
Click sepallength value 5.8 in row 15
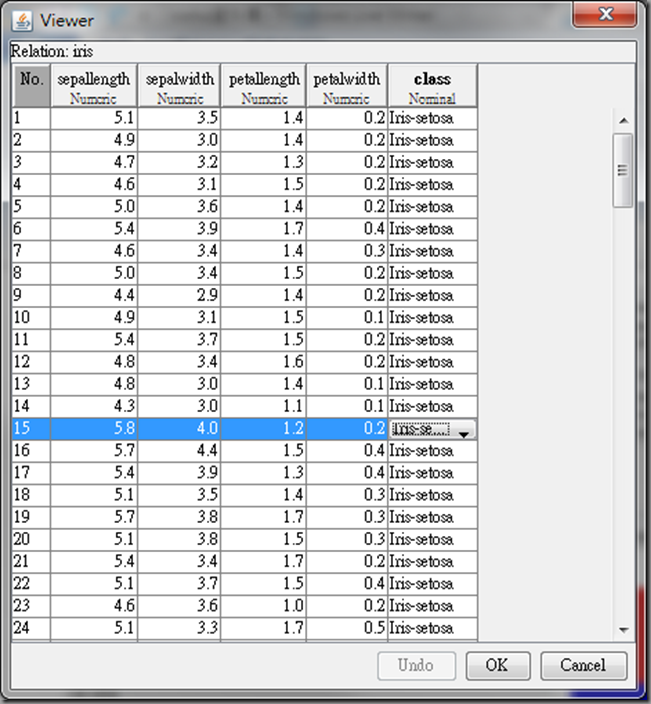tap(94, 428)
